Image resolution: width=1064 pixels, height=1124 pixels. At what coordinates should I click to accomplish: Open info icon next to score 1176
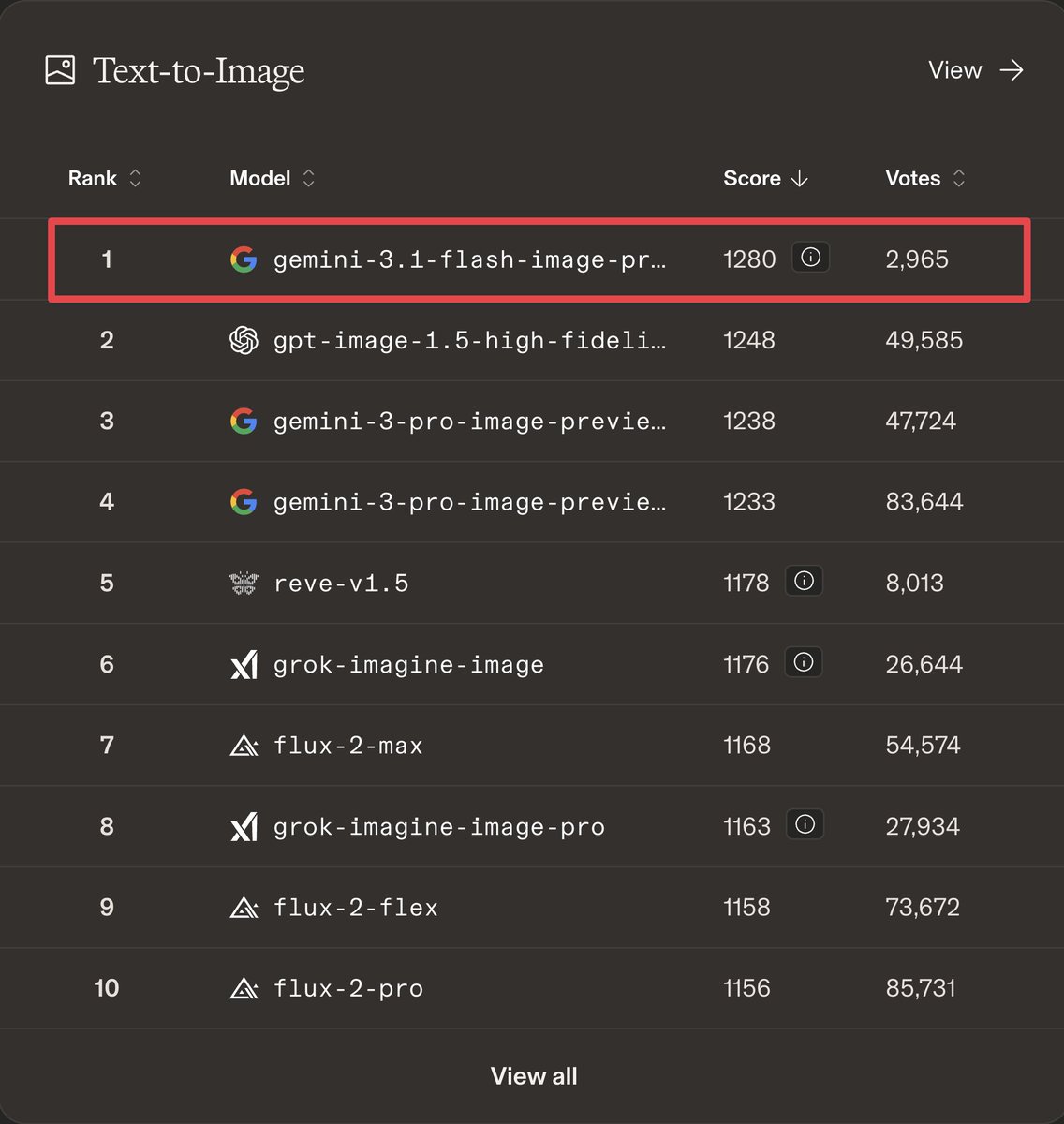(x=804, y=662)
